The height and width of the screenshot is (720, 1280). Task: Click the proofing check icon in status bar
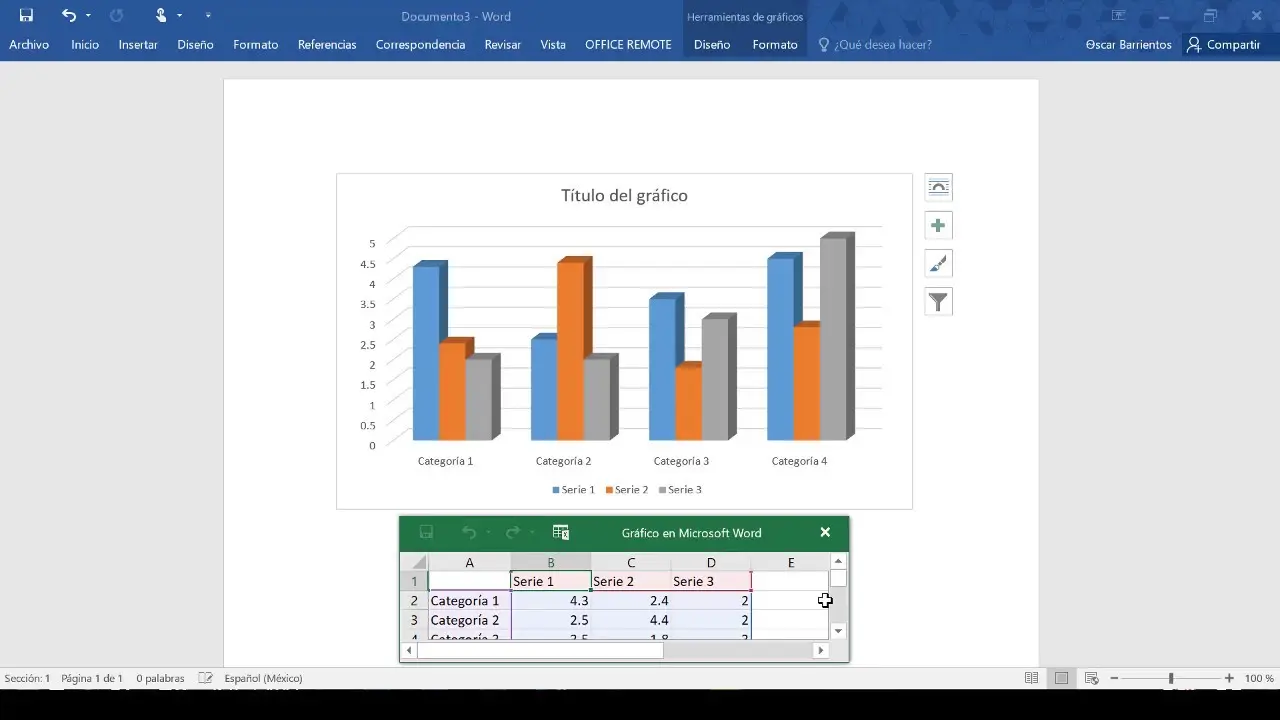pos(205,678)
